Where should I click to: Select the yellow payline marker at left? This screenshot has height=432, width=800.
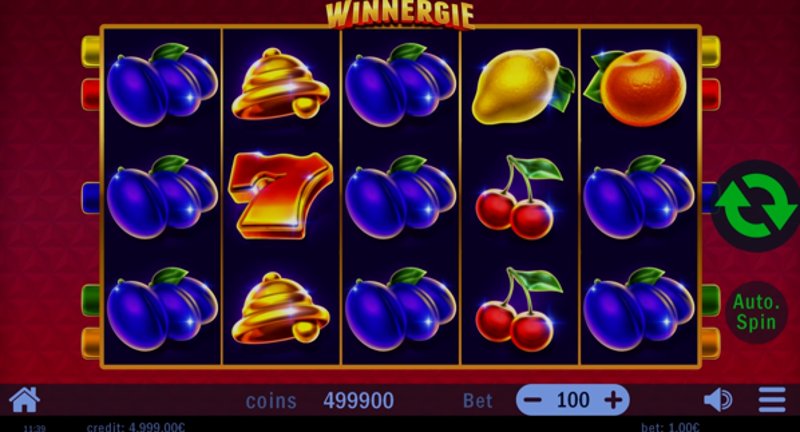(x=91, y=52)
